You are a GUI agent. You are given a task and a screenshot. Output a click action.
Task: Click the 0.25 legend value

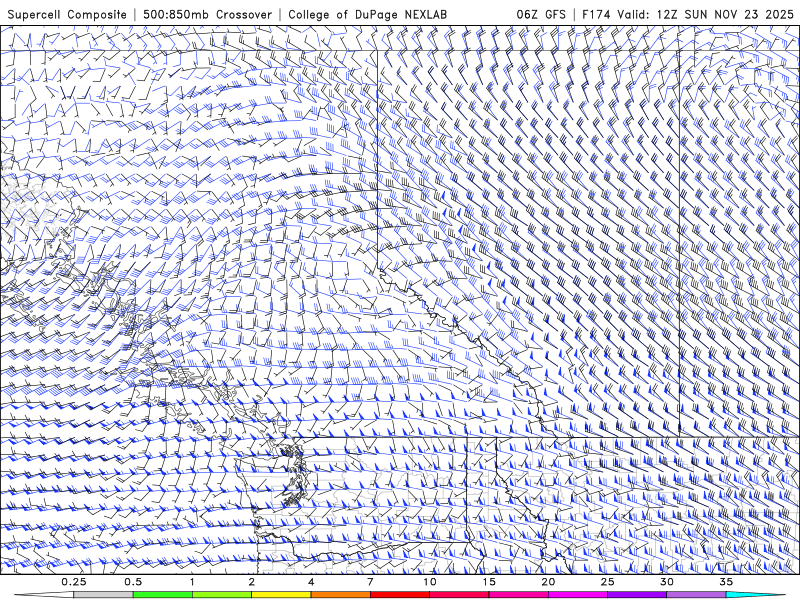coord(74,582)
